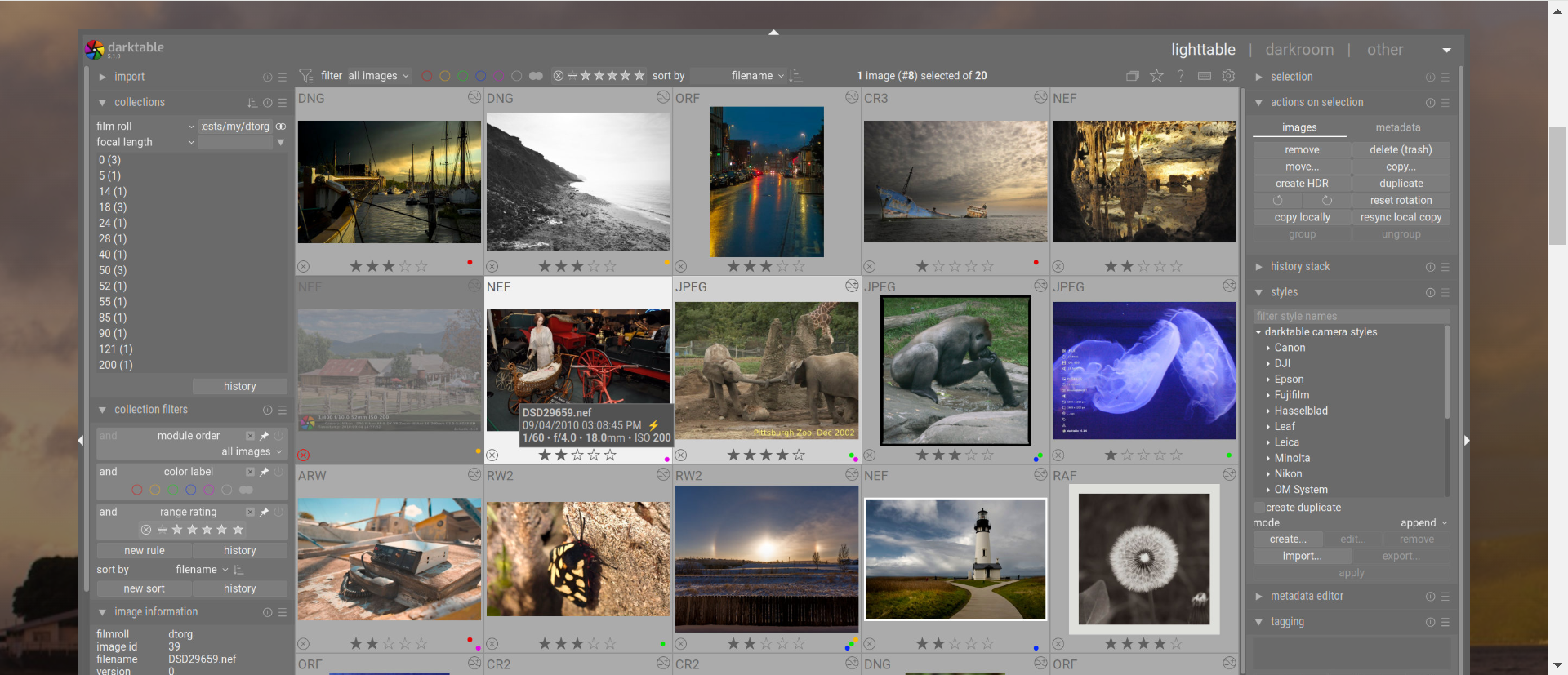
Task: Reject the DSD29659.nef thumbnail
Action: pos(492,455)
